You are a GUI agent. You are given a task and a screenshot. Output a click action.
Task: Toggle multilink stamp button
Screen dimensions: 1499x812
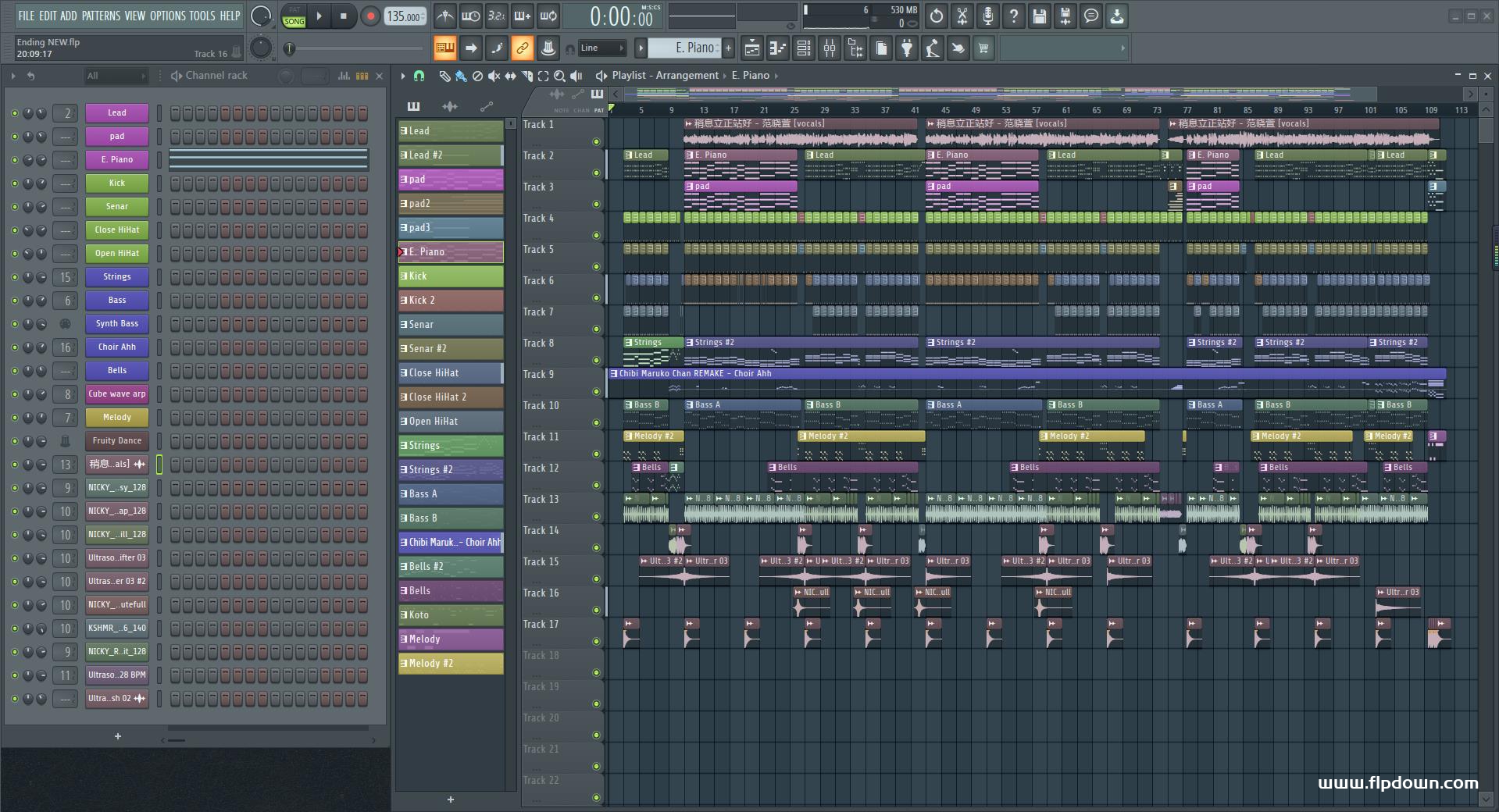[x=548, y=48]
